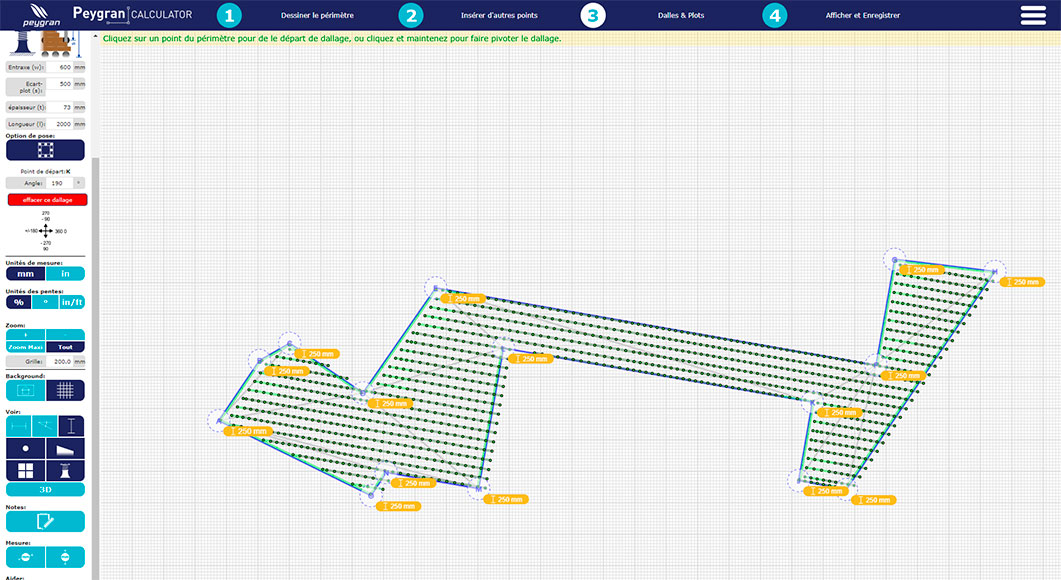Click step 3 circle
1061x580 pixels.
593,15
